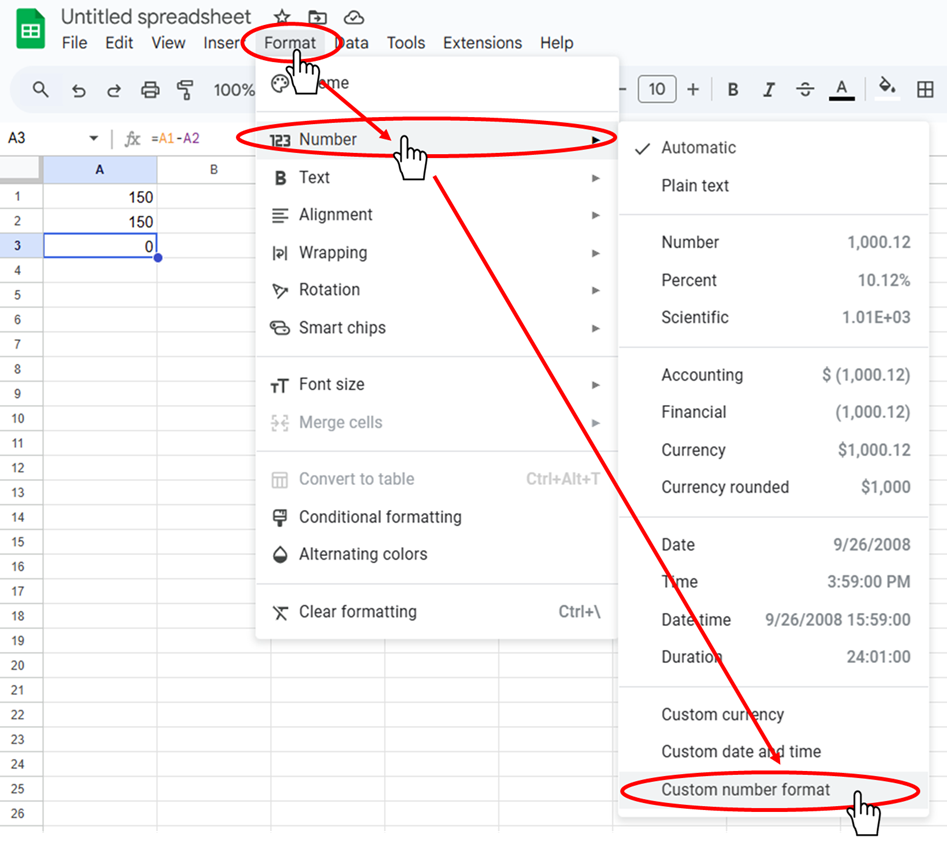Open the Format menu
Viewport: 947px width, 842px height.
290,43
